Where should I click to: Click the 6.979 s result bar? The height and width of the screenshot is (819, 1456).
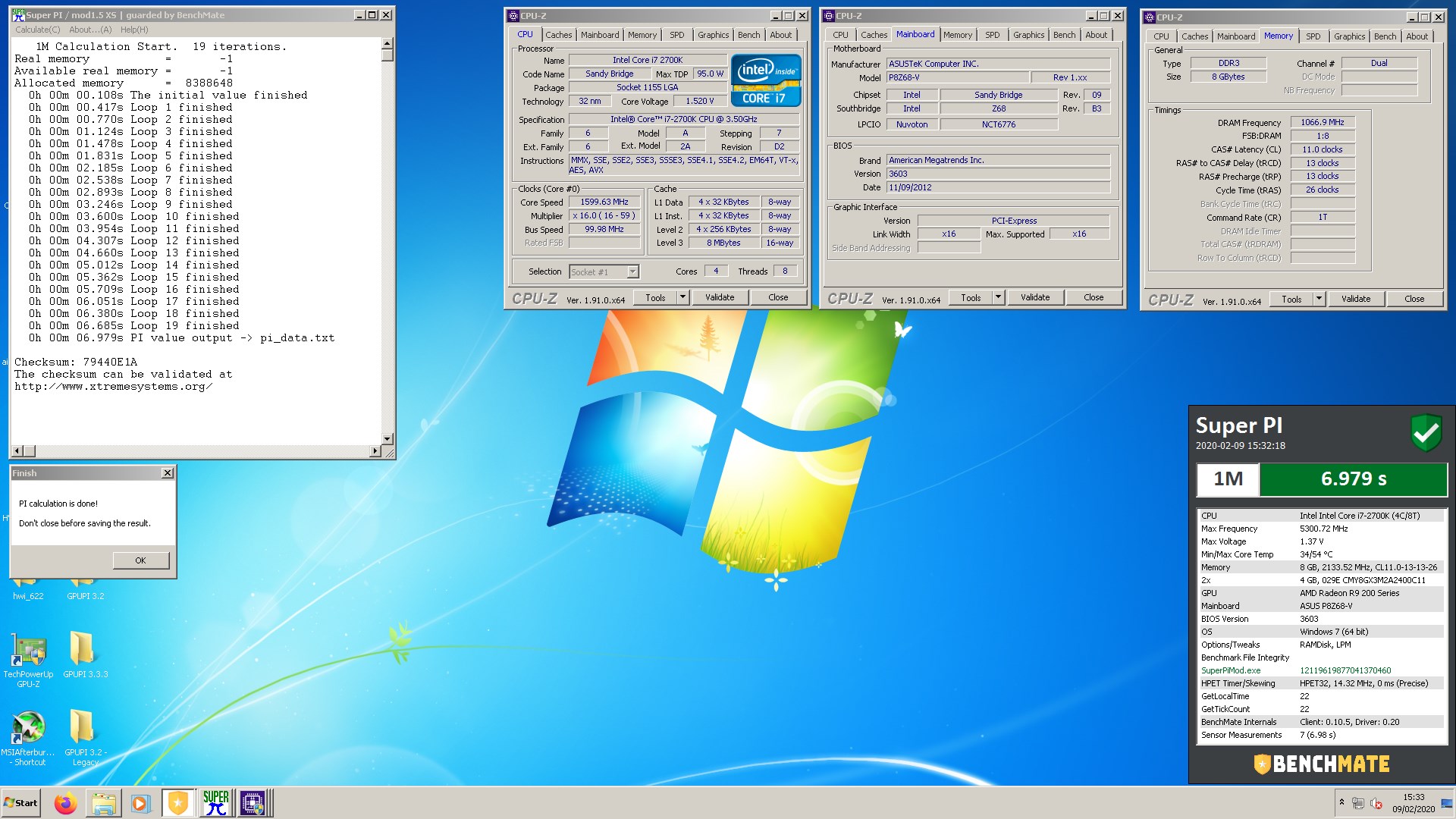1353,479
